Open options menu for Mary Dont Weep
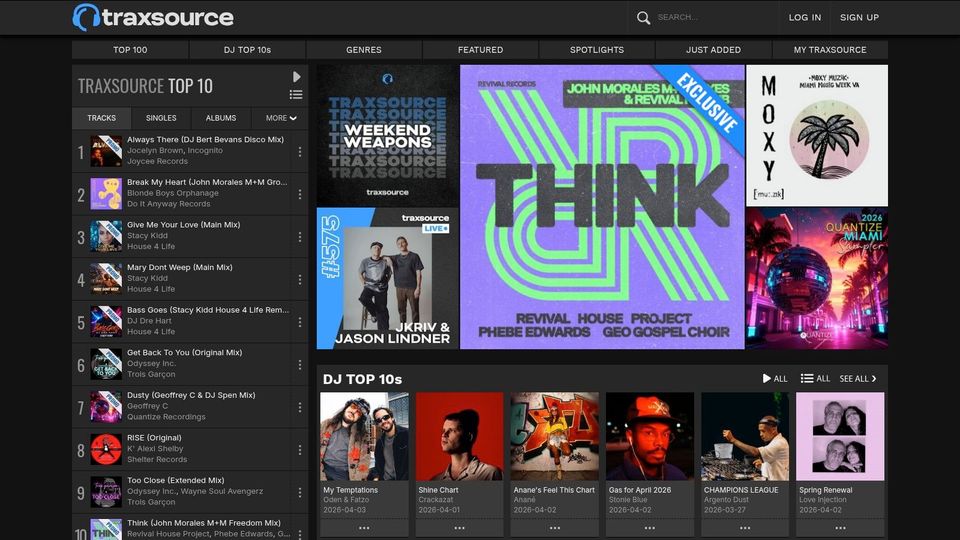960x540 pixels. click(x=299, y=279)
